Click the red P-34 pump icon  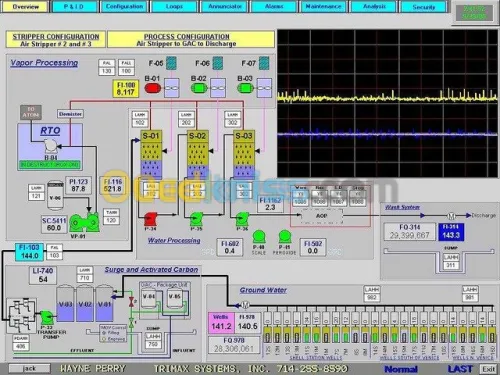pyautogui.click(x=150, y=219)
